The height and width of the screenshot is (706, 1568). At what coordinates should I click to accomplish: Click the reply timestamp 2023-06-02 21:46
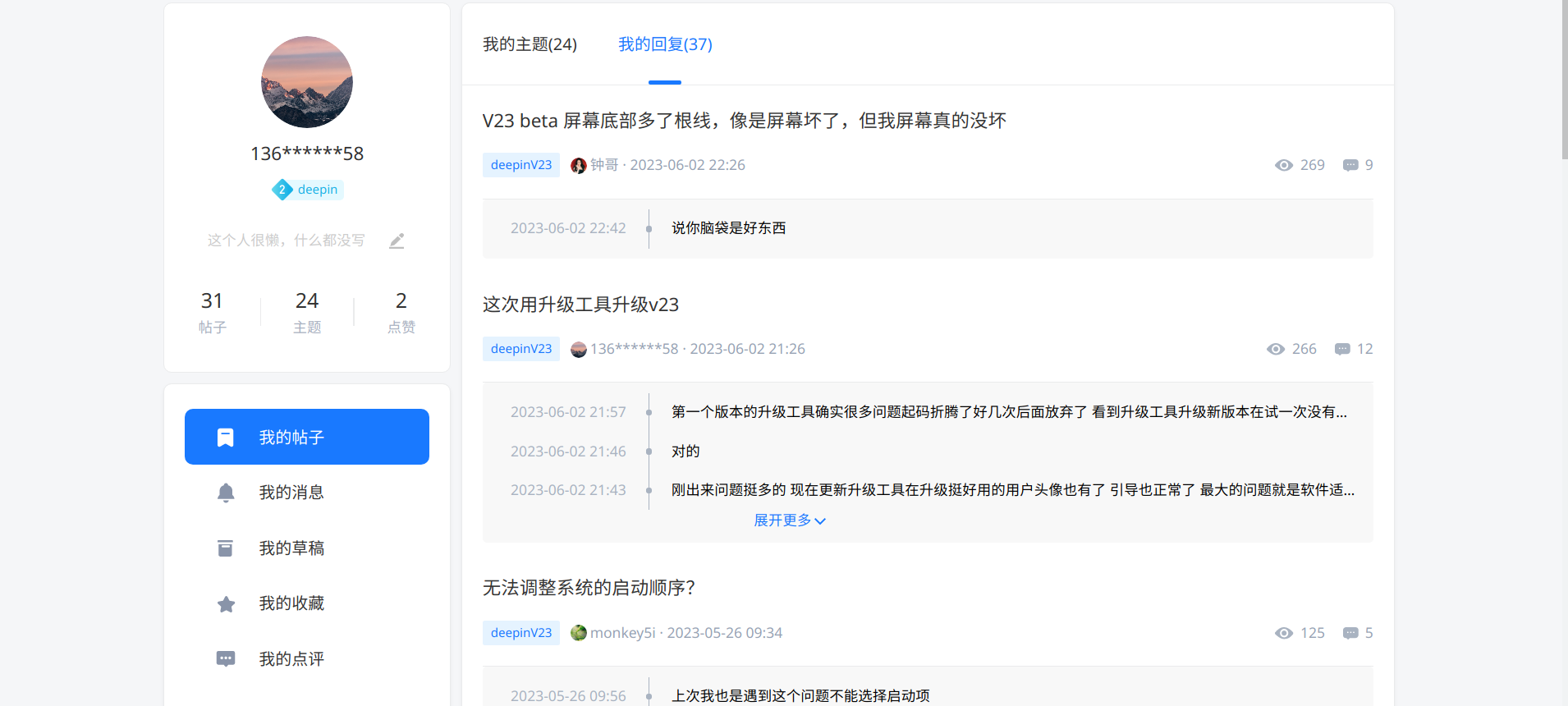568,452
